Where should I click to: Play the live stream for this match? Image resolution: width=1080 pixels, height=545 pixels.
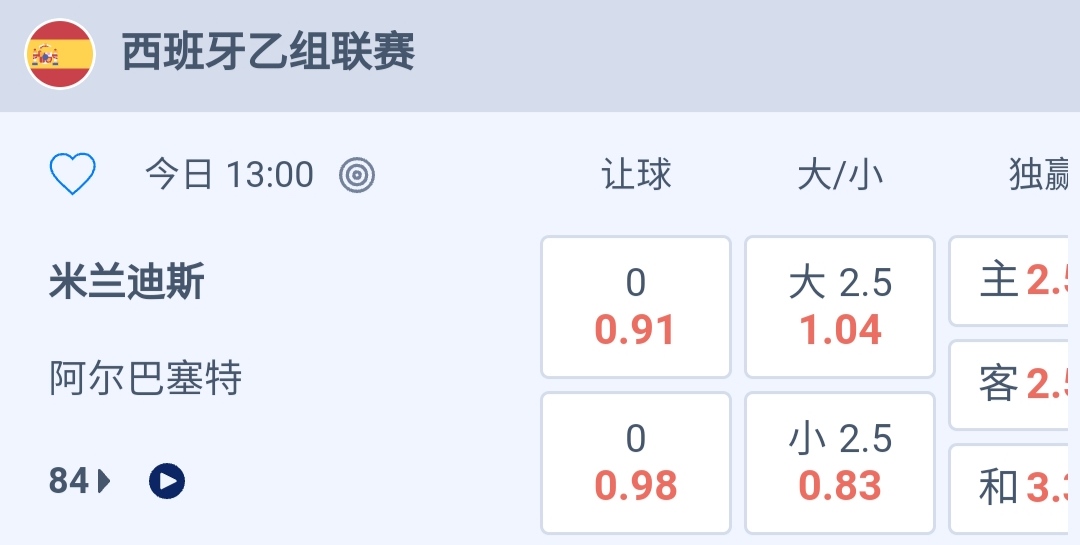(x=167, y=482)
